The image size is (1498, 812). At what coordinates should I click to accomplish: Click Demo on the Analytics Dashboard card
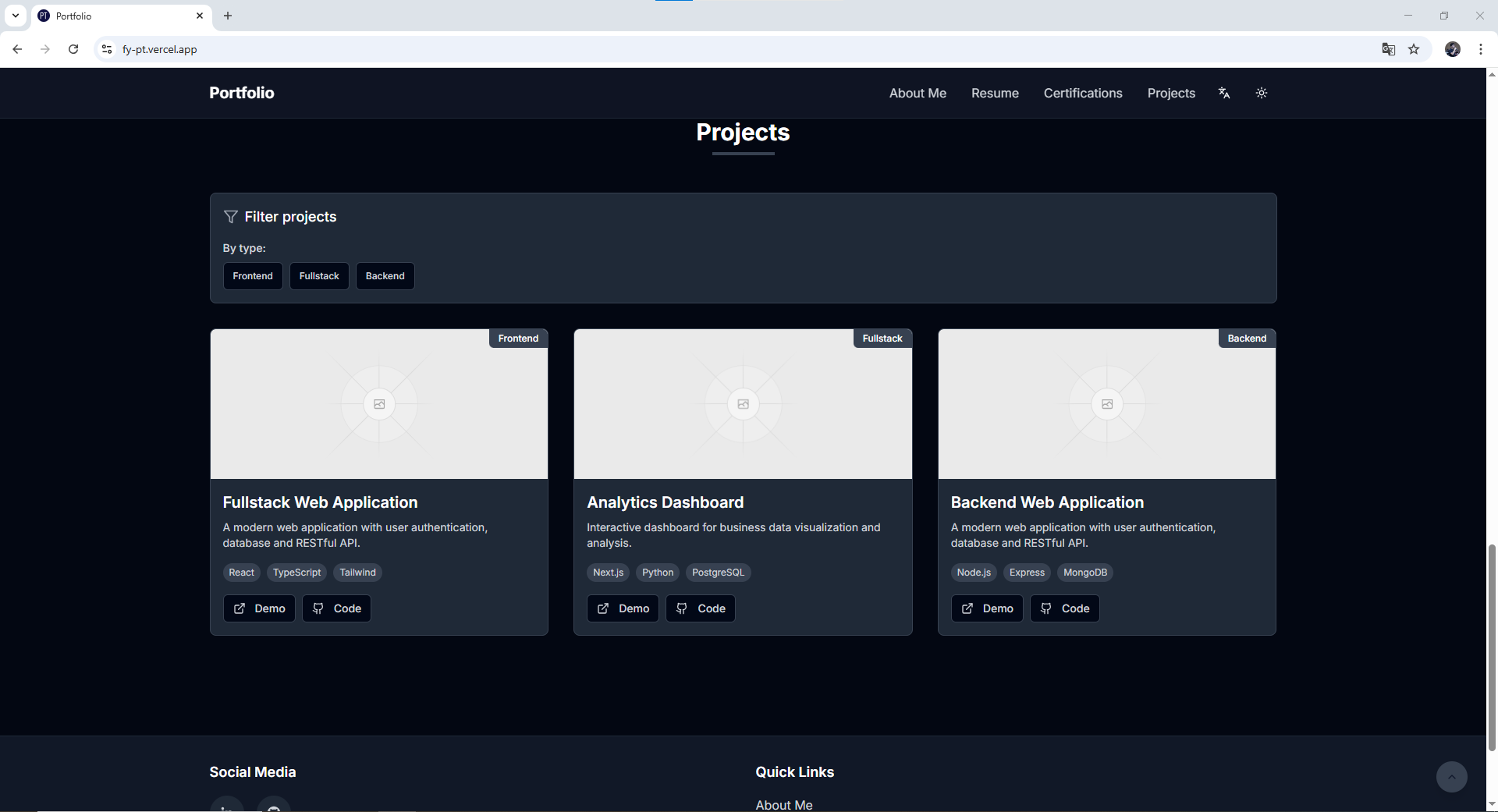[x=623, y=608]
